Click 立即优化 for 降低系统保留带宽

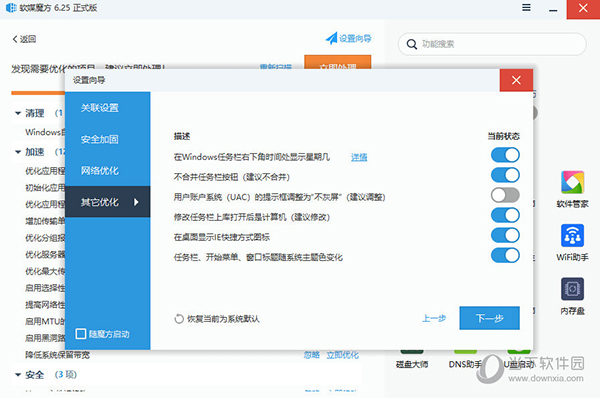tap(342, 355)
